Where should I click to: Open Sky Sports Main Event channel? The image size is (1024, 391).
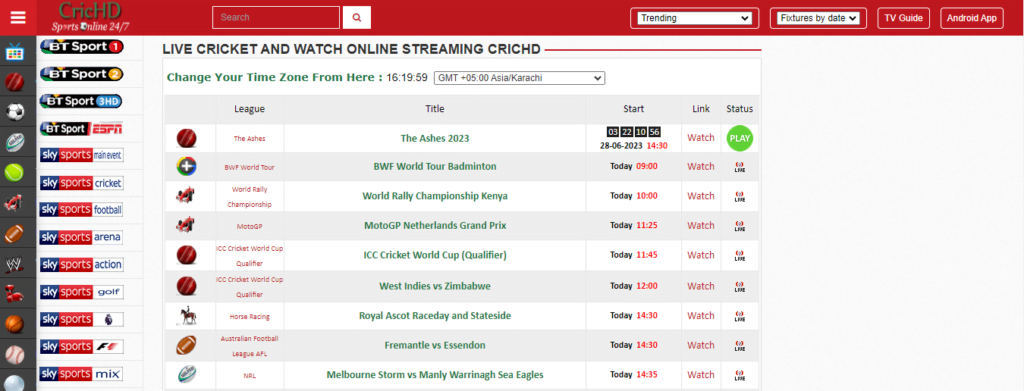pyautogui.click(x=82, y=155)
